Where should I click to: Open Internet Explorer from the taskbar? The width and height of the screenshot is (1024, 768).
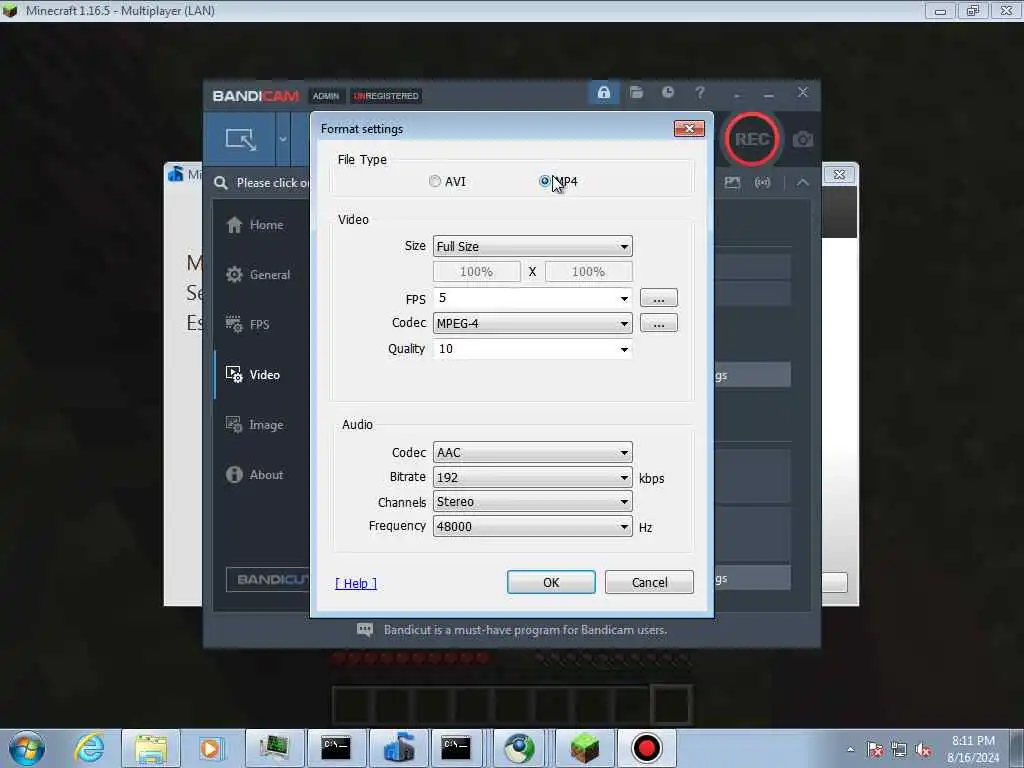tap(89, 748)
